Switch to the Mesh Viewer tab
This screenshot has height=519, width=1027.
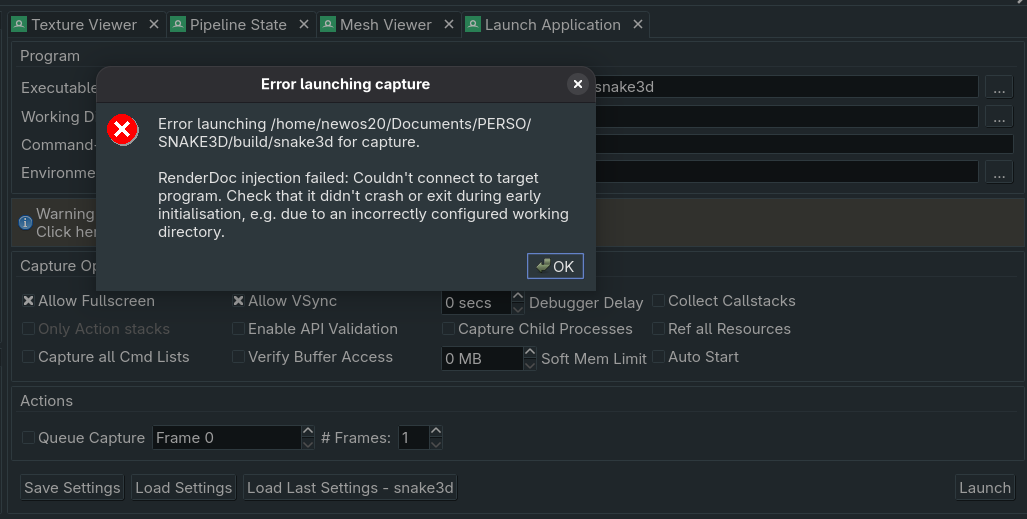385,25
